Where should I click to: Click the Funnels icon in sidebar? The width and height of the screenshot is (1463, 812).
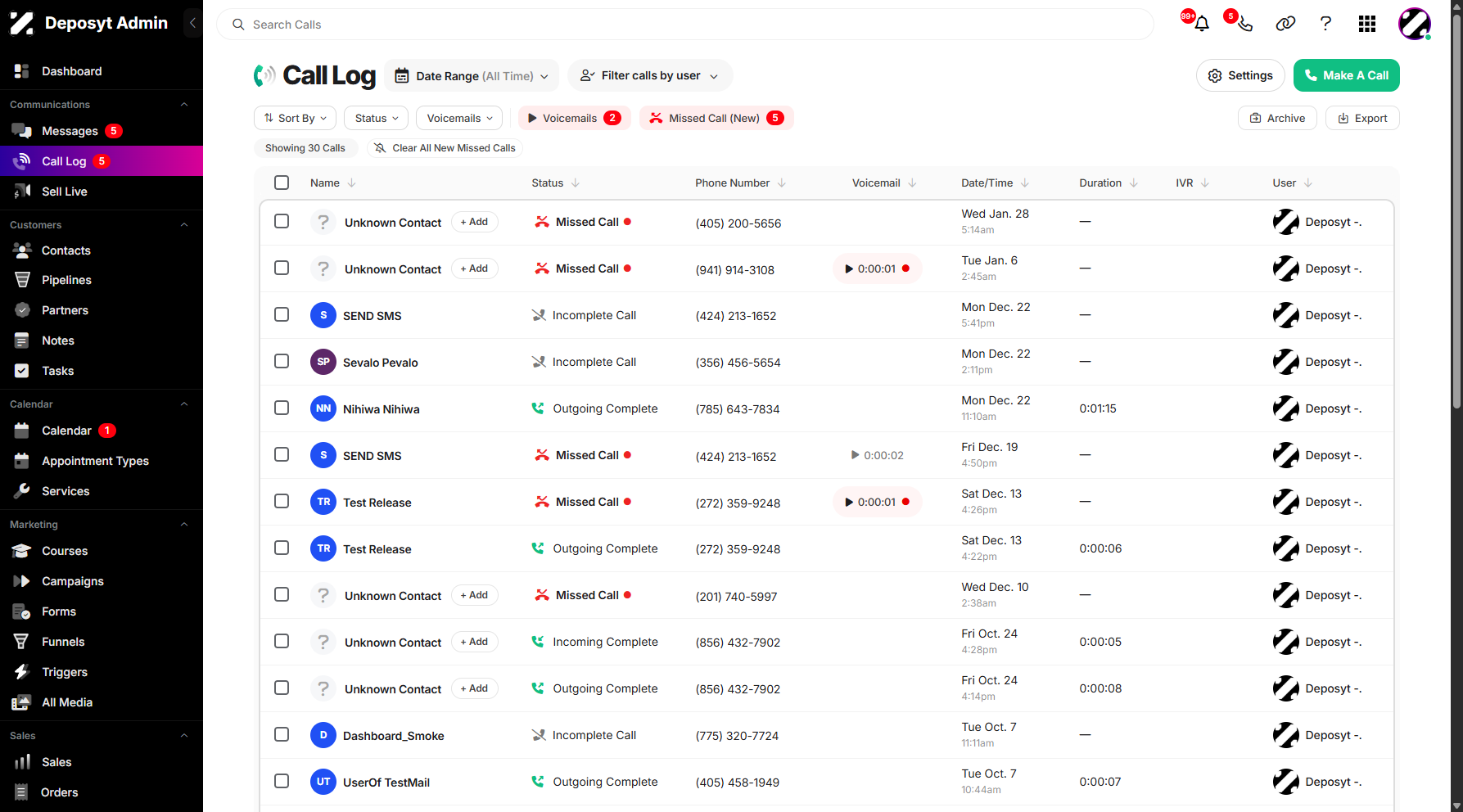coord(22,642)
